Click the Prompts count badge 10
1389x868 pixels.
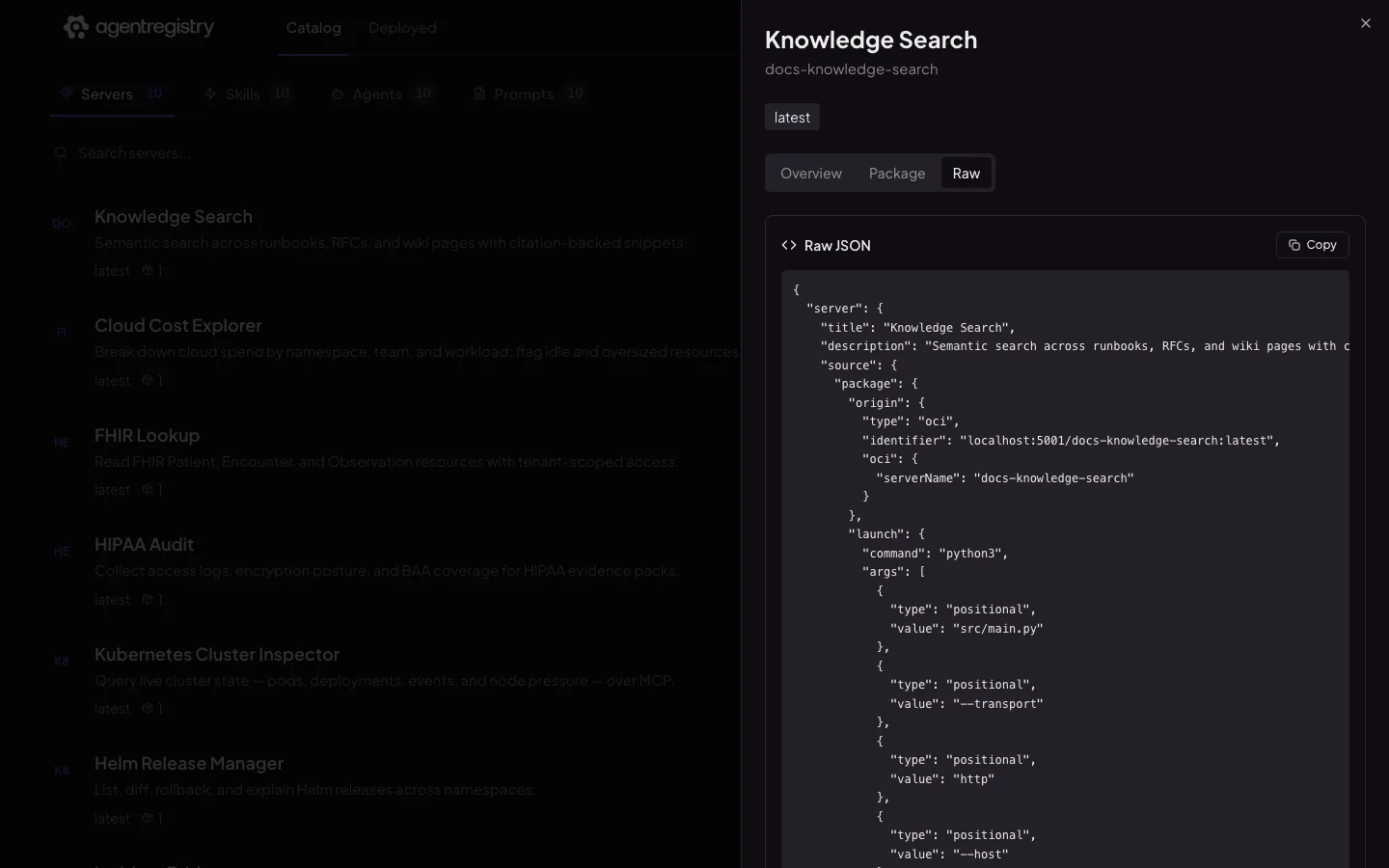(575, 94)
